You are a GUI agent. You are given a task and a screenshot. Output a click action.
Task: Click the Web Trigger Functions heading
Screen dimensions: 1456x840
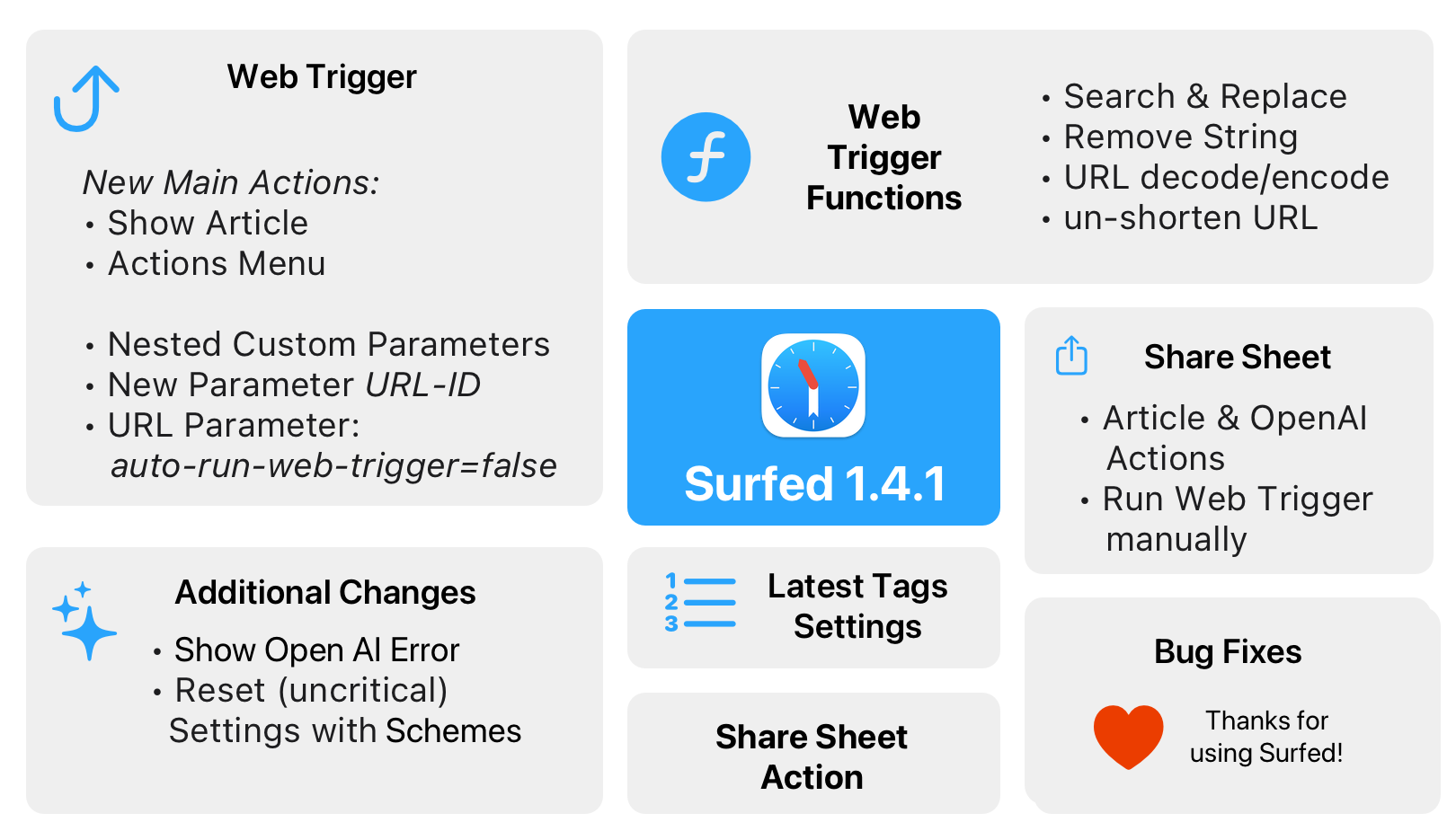click(x=883, y=157)
